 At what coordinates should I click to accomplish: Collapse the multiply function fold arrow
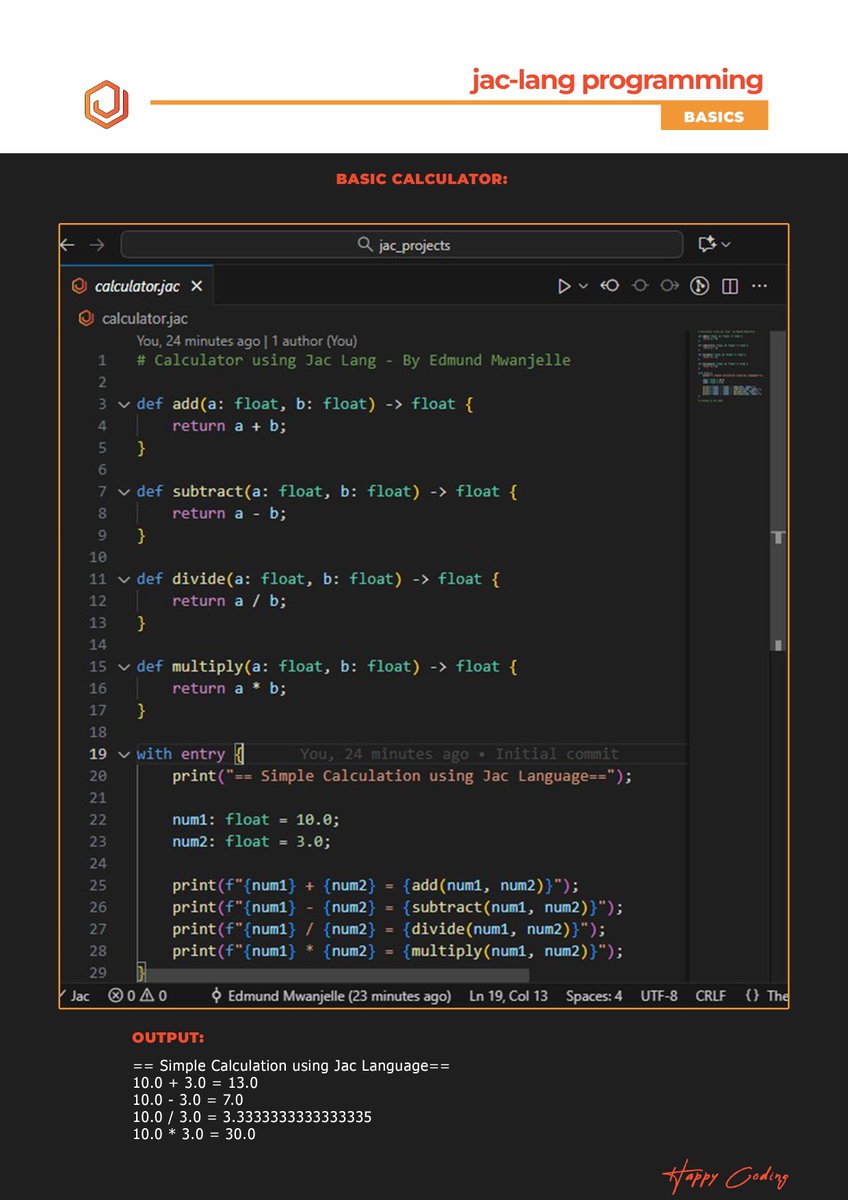tap(123, 667)
